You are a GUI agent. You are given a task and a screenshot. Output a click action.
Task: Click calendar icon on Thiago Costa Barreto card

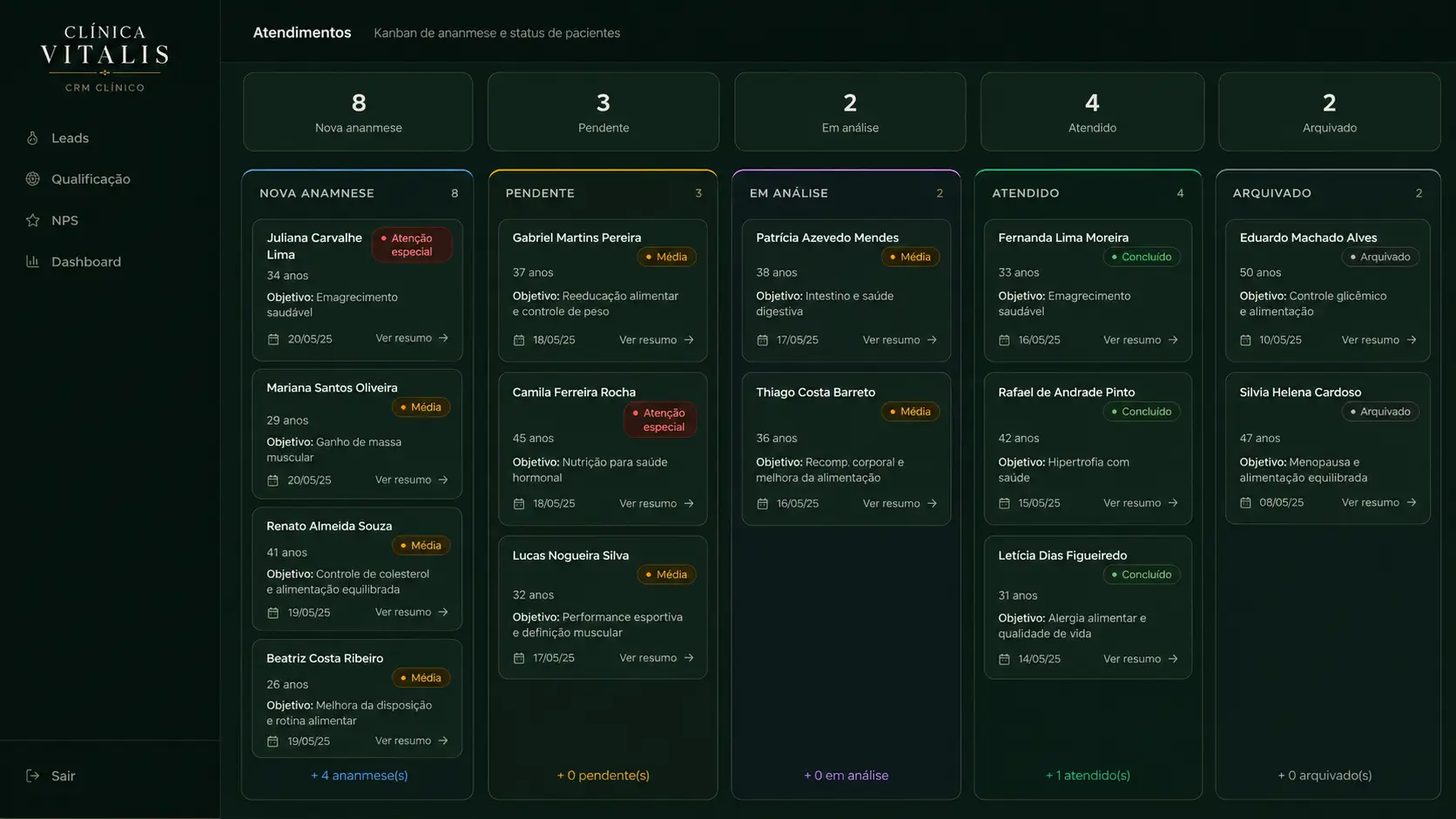click(x=763, y=504)
